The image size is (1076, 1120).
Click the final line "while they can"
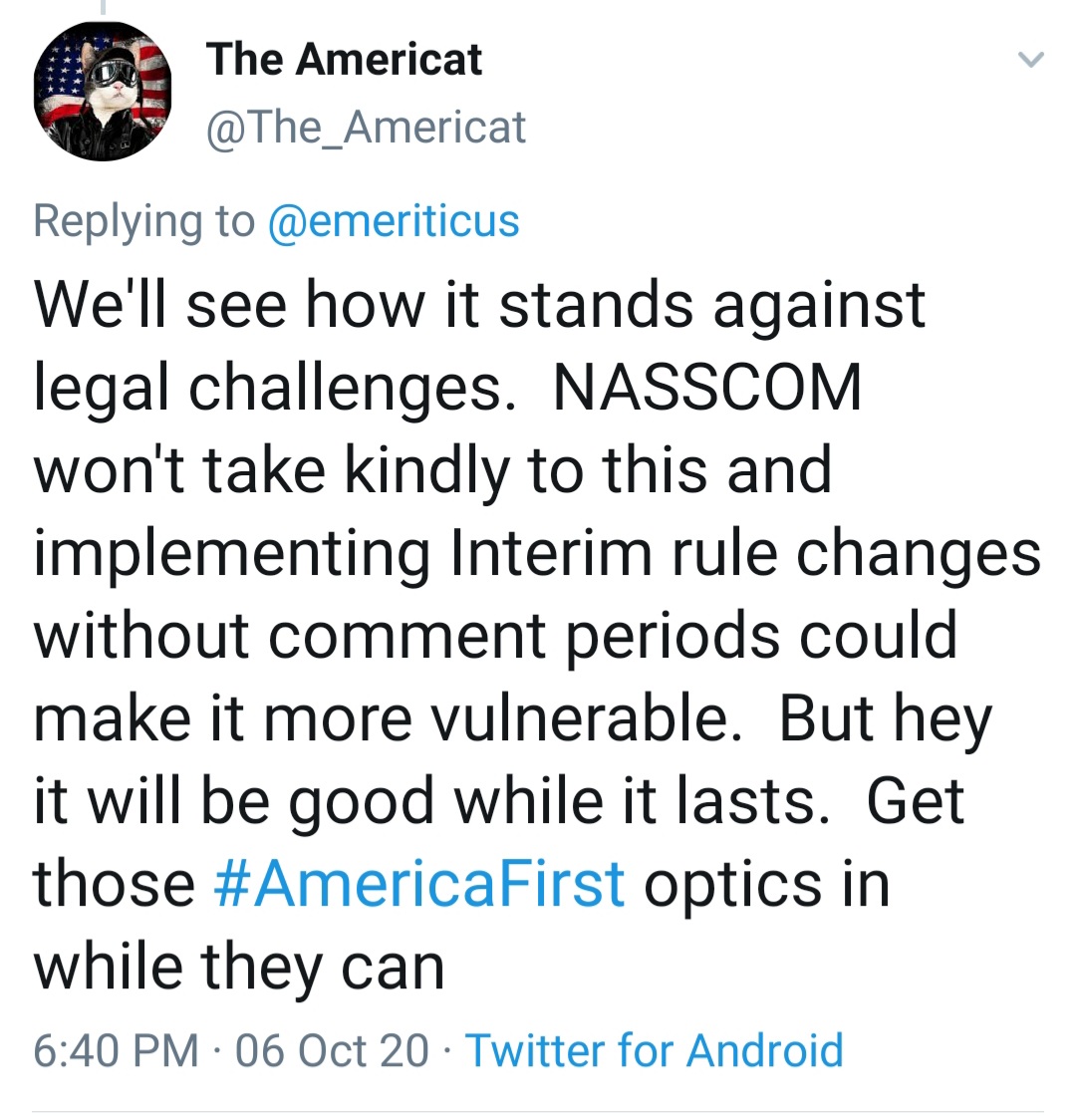(239, 967)
